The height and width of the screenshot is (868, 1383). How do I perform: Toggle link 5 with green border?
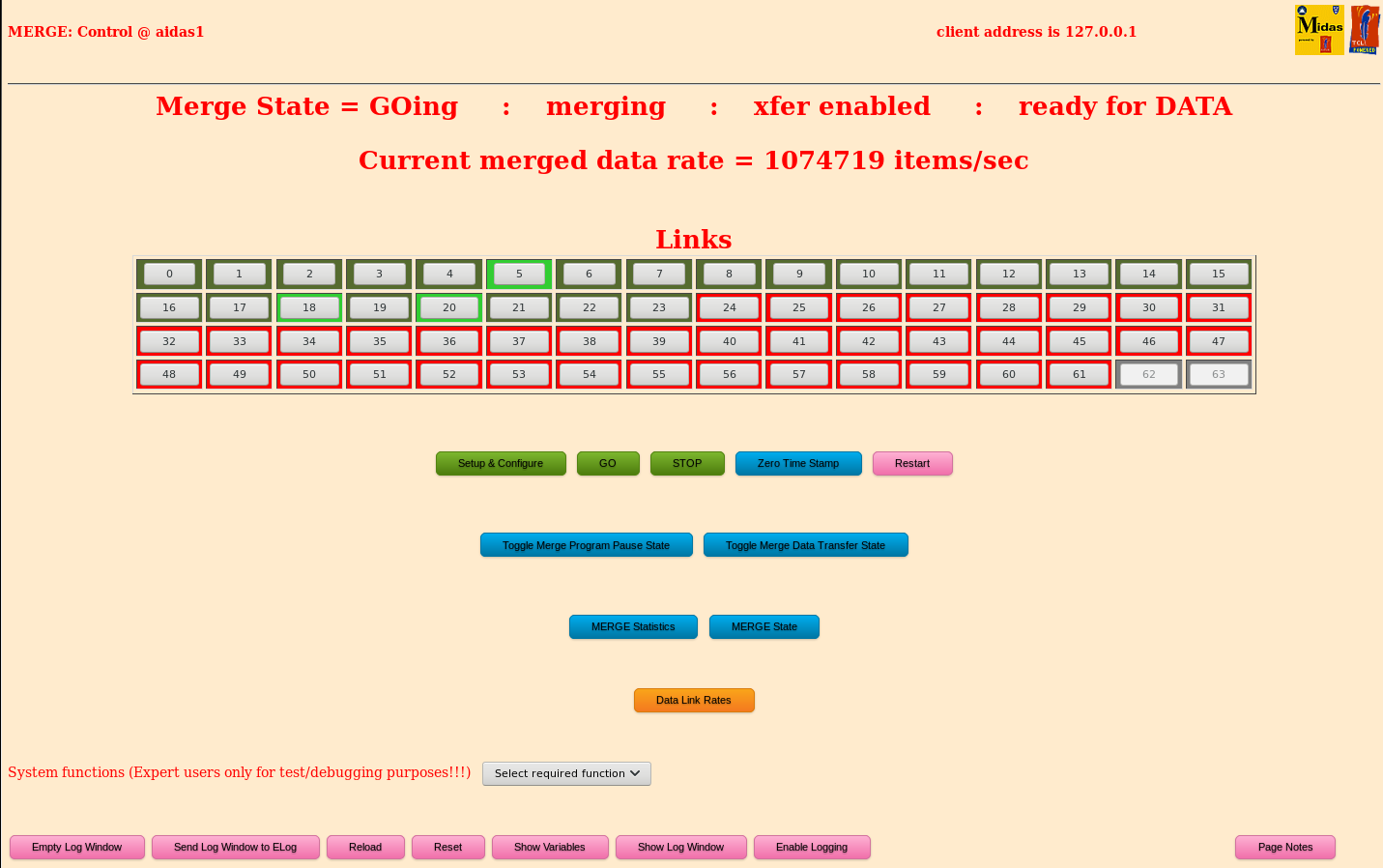[x=519, y=275]
